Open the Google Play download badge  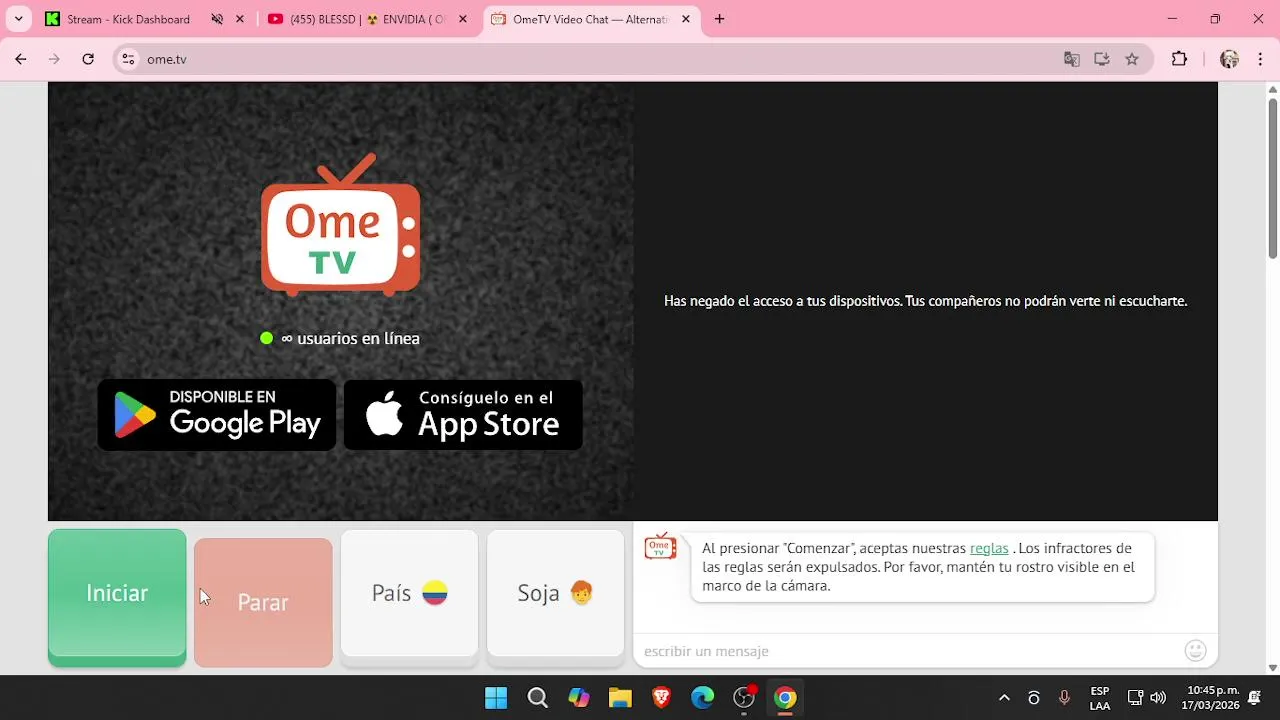[x=217, y=415]
